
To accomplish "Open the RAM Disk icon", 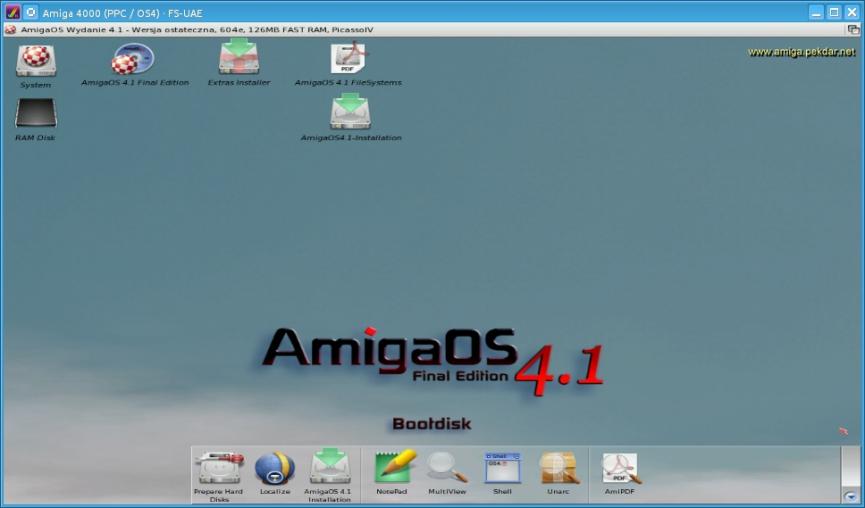I will click(x=35, y=114).
